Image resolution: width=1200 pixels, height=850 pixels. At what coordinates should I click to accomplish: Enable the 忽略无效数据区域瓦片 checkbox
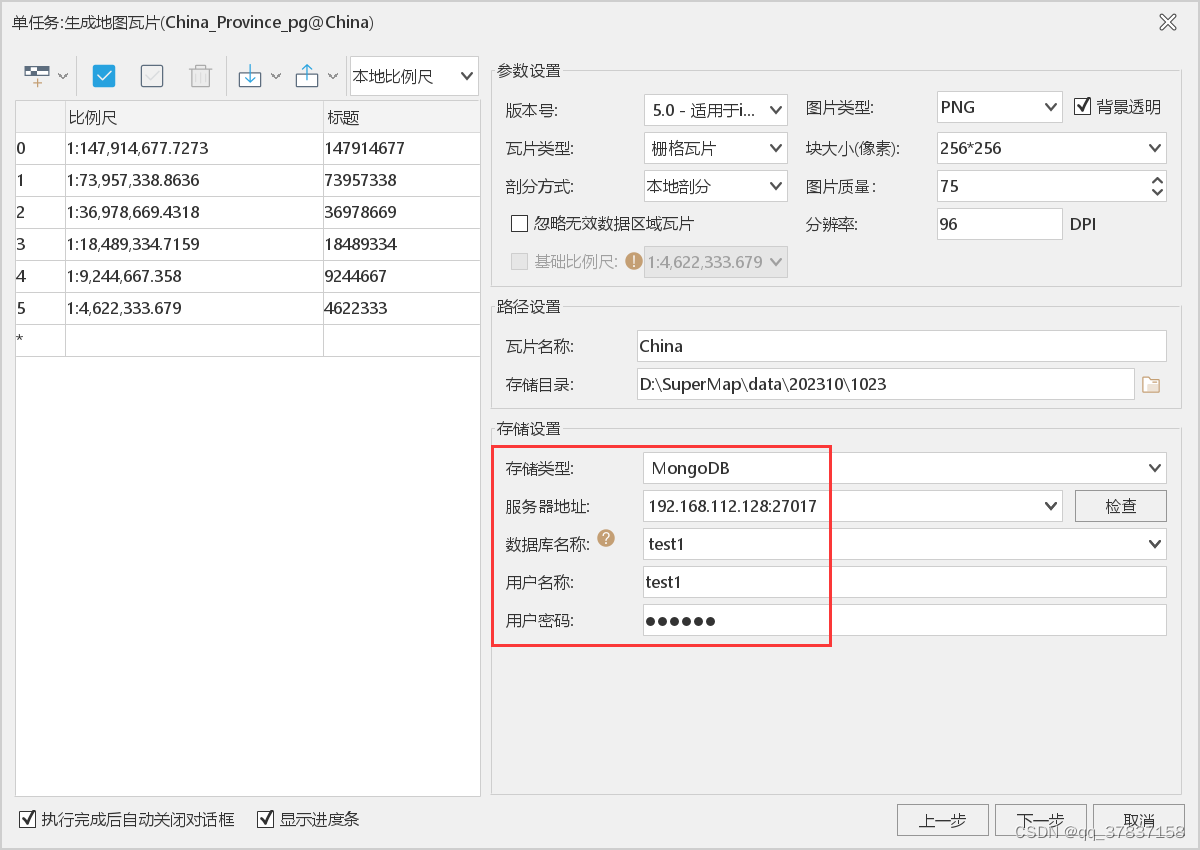coord(520,223)
